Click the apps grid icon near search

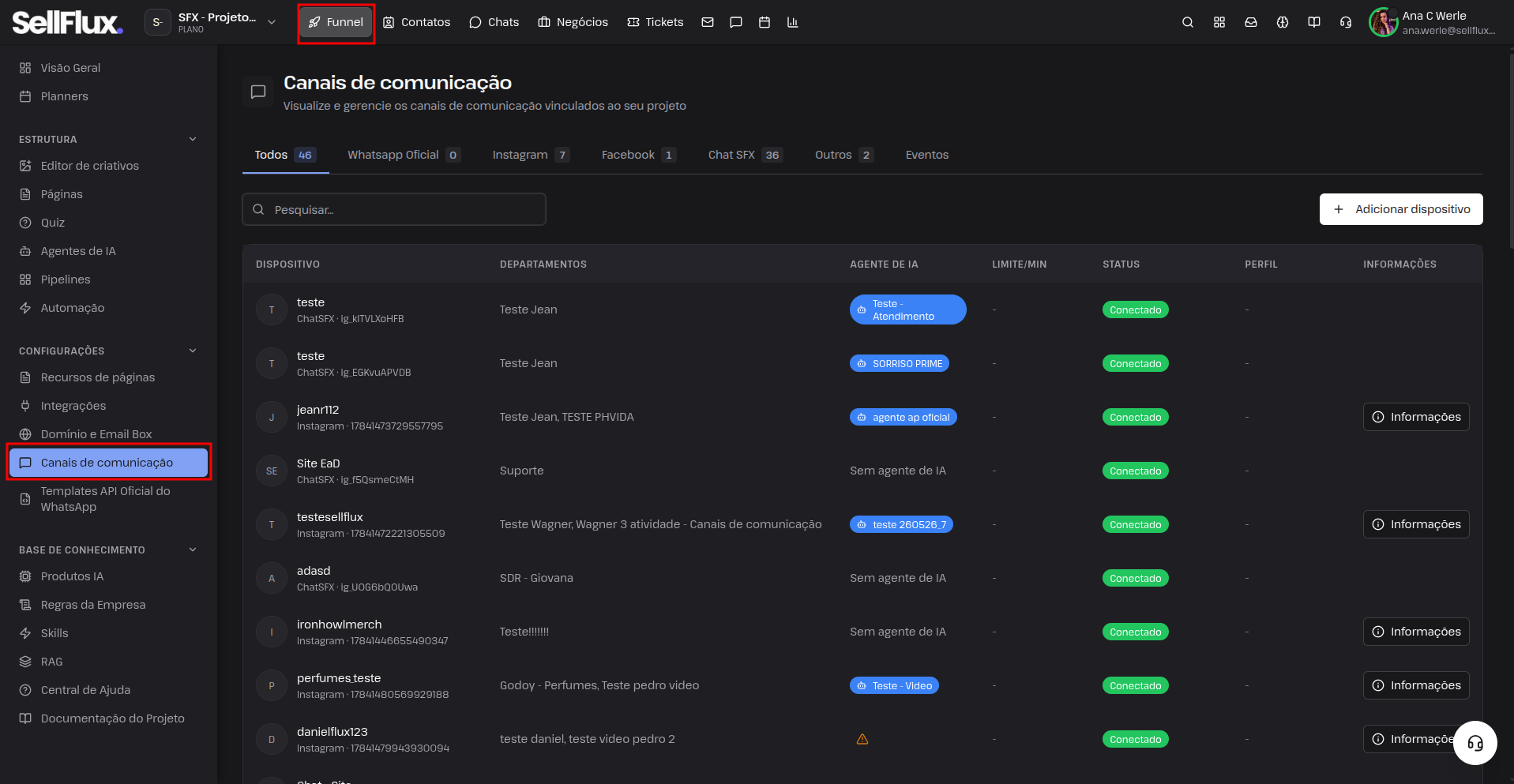pos(1219,22)
